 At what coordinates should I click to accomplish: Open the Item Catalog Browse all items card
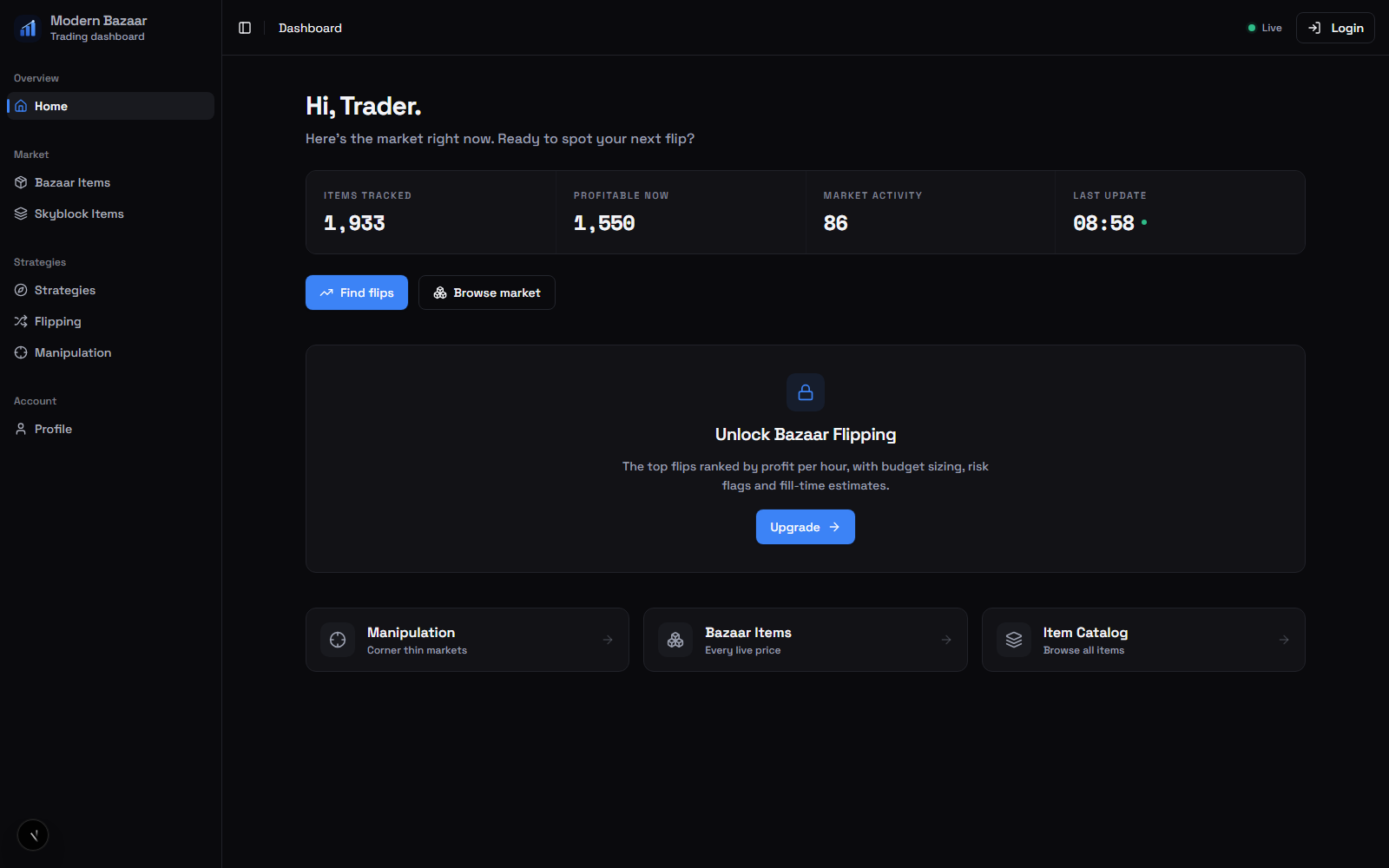click(1143, 640)
